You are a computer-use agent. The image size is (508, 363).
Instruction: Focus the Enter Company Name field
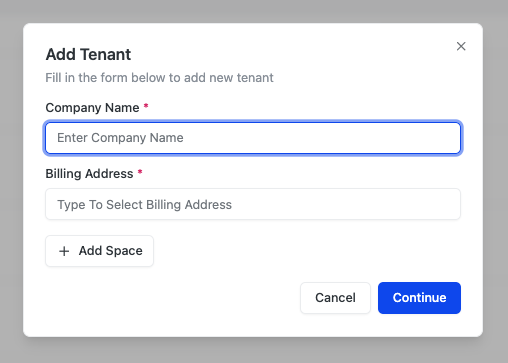(253, 138)
